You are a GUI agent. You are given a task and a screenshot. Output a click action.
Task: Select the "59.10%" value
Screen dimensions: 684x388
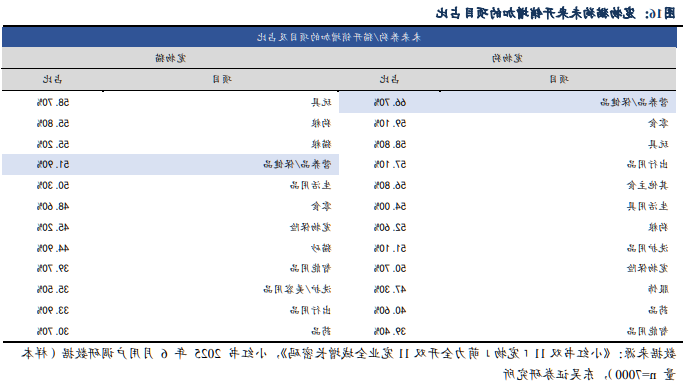coord(390,124)
